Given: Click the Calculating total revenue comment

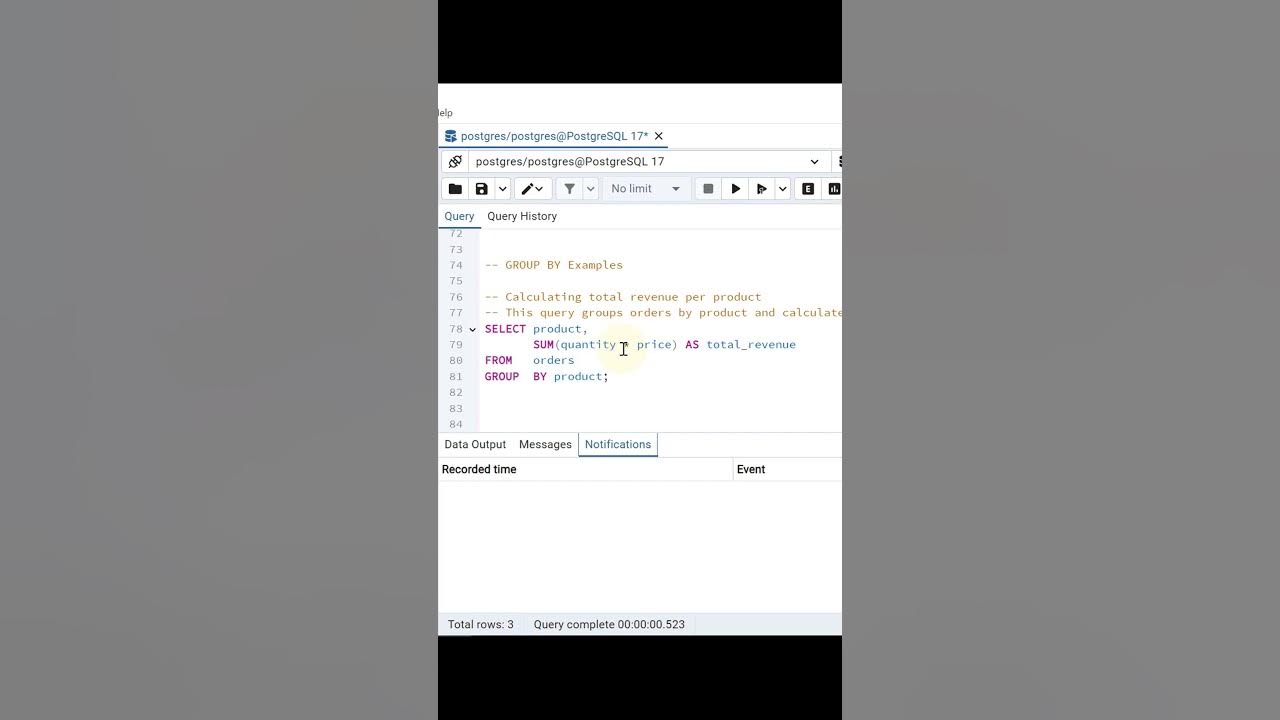Looking at the screenshot, I should coord(623,297).
